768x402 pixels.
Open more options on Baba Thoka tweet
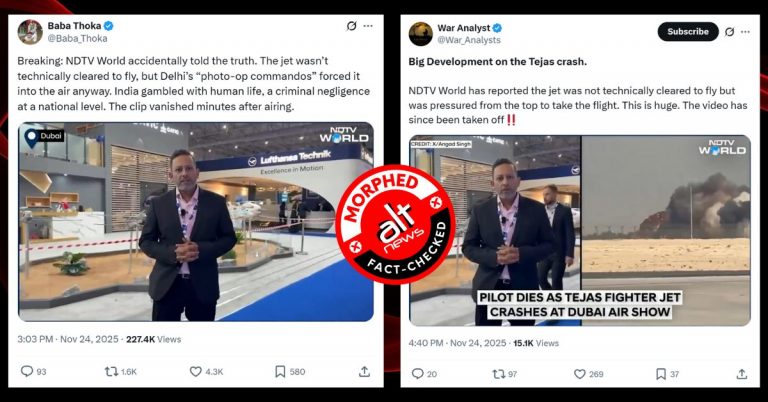[368, 26]
